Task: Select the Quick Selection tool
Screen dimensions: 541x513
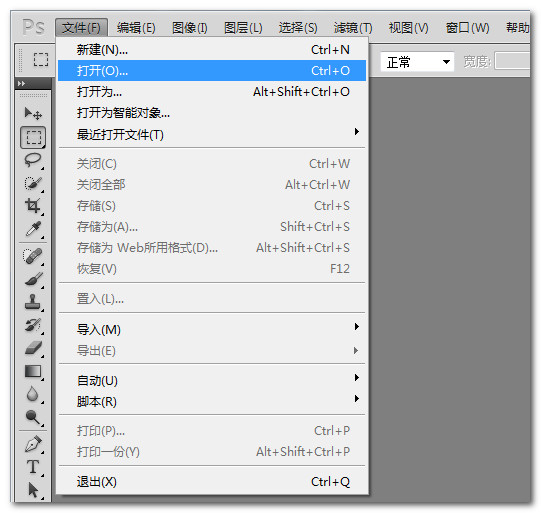Action: [33, 183]
